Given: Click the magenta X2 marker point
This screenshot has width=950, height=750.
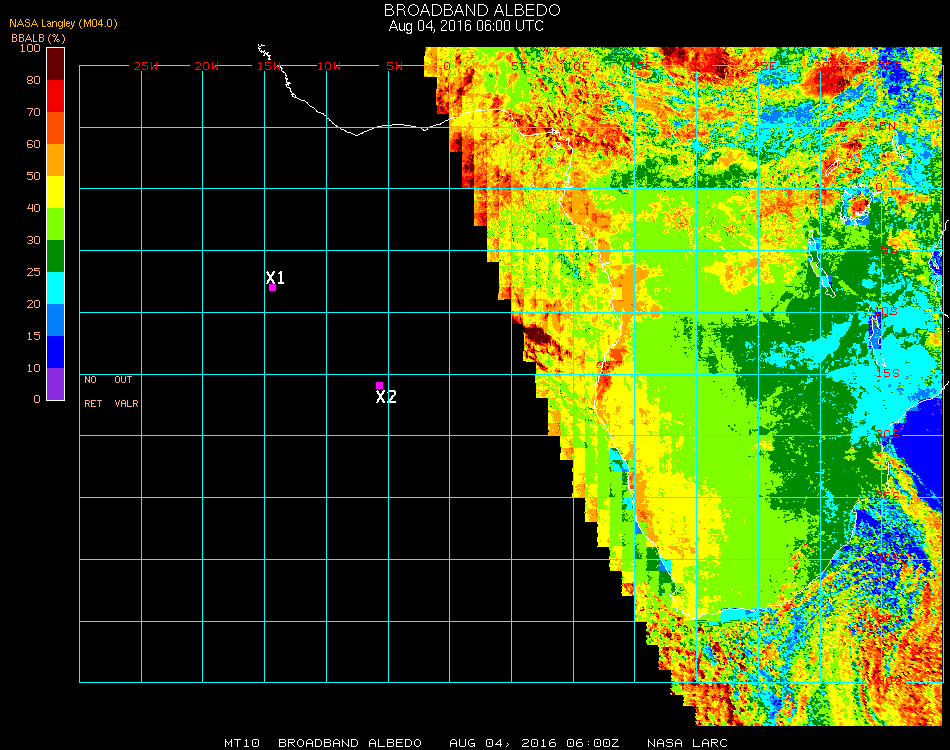Looking at the screenshot, I should coord(379,385).
